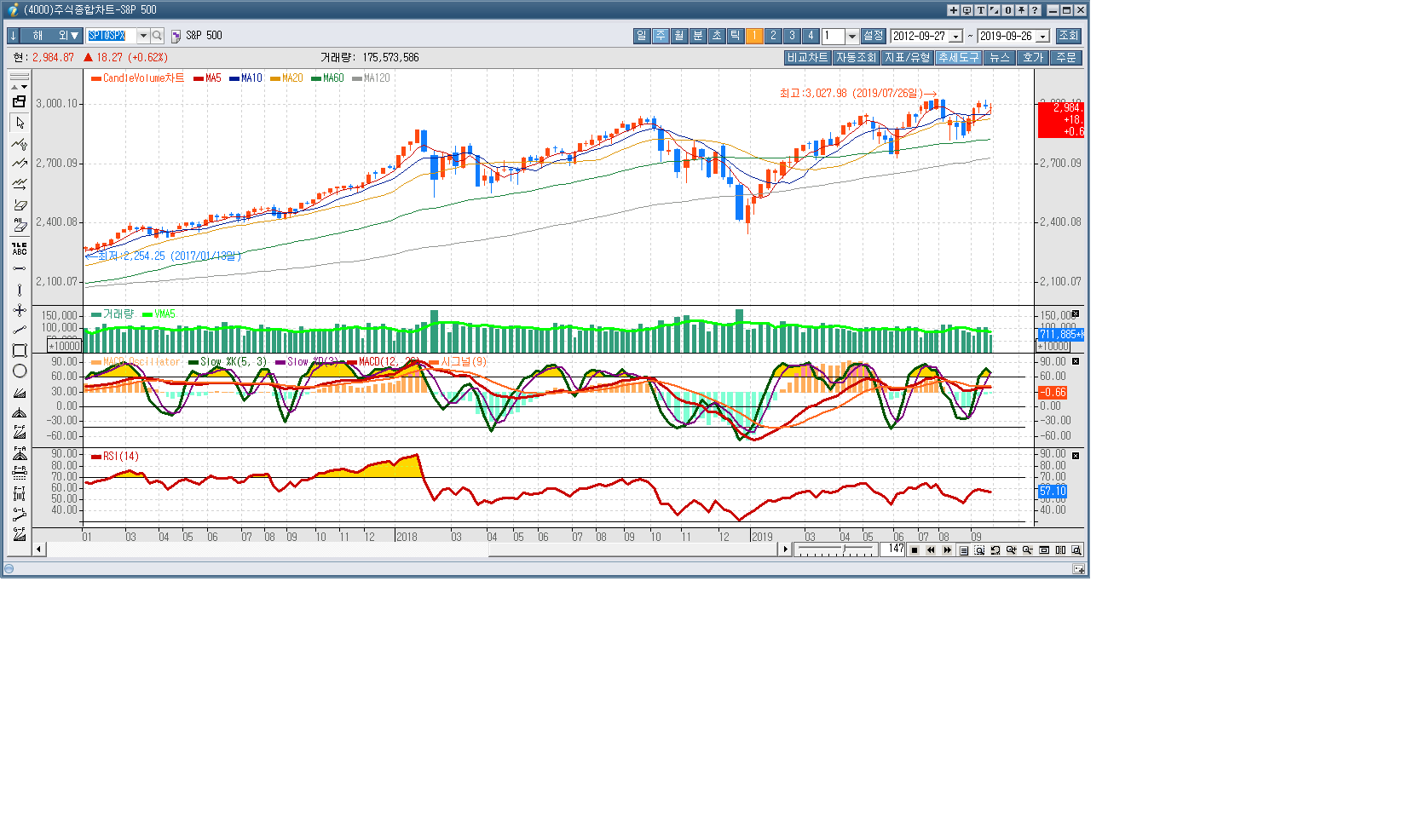Select preset number 1 orange button
Viewport: 1408px width, 840px height.
point(754,36)
